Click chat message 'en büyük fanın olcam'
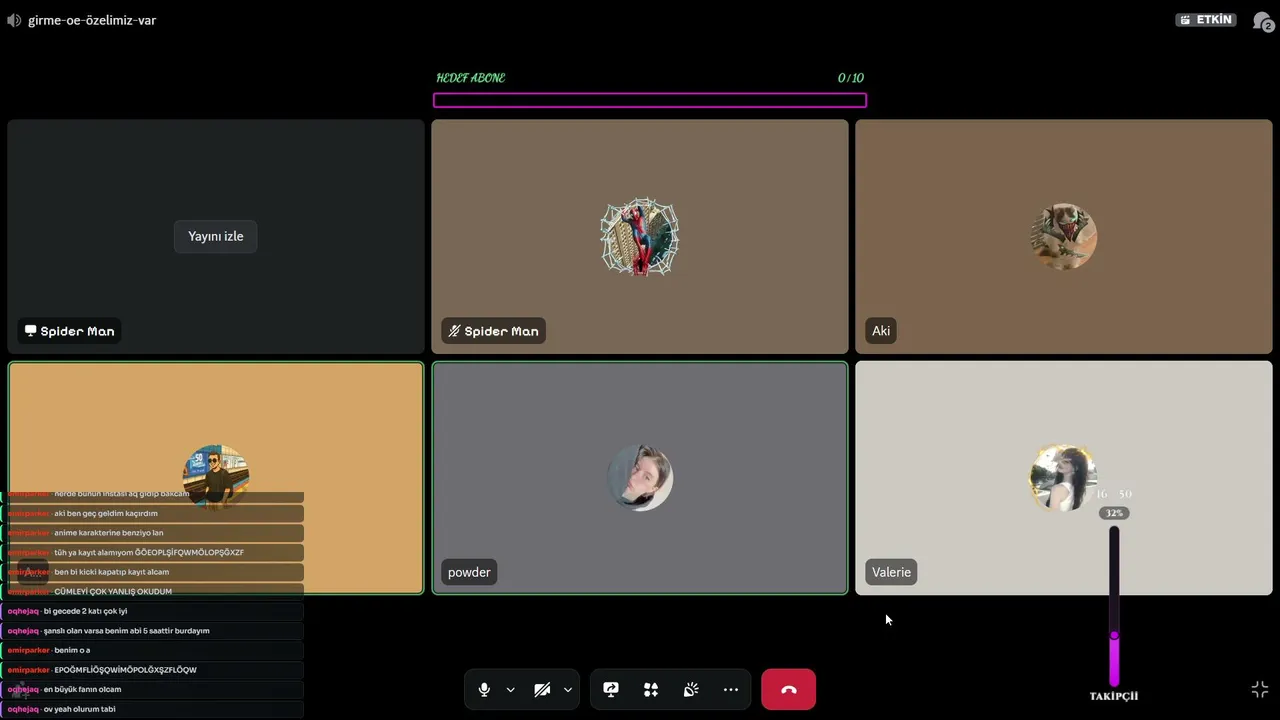The image size is (1280, 720). tap(82, 690)
